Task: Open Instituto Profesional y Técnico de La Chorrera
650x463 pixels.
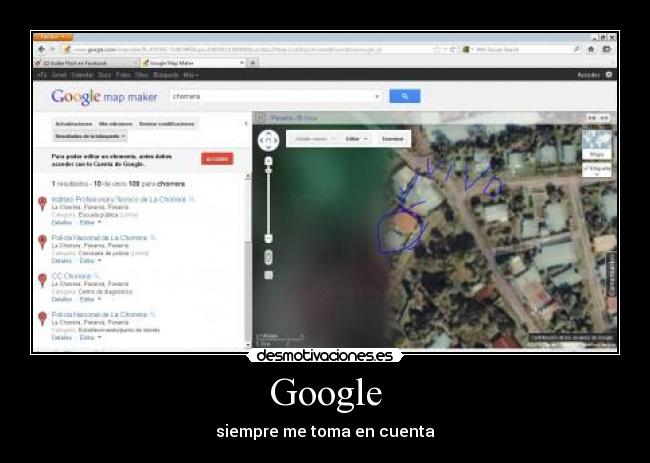Action: [119, 199]
